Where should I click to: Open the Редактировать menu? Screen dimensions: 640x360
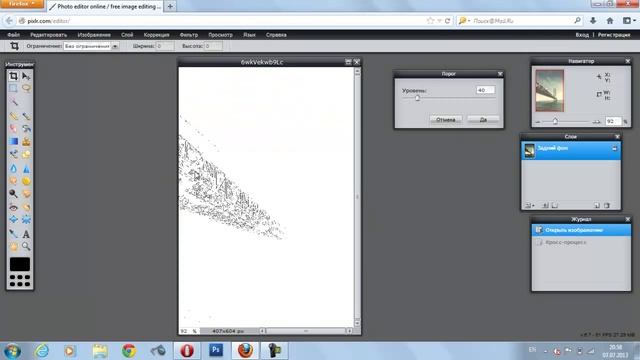click(x=49, y=35)
